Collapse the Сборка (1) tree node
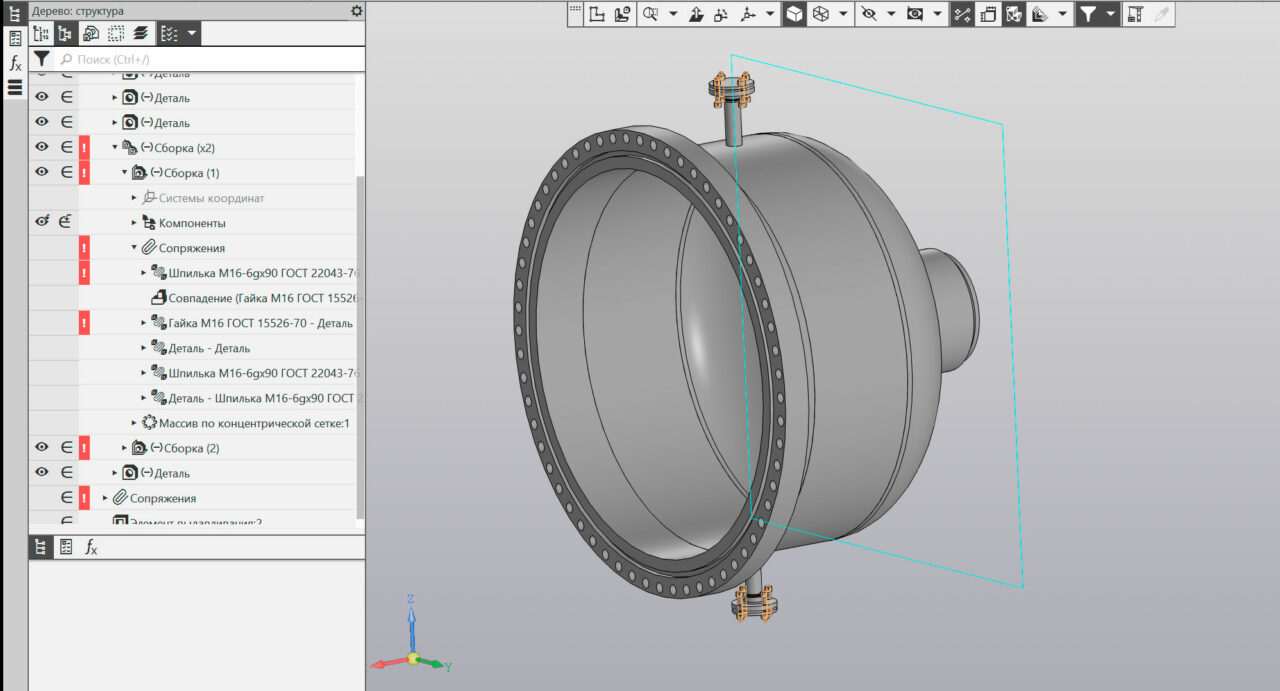Image resolution: width=1280 pixels, height=691 pixels. click(125, 173)
